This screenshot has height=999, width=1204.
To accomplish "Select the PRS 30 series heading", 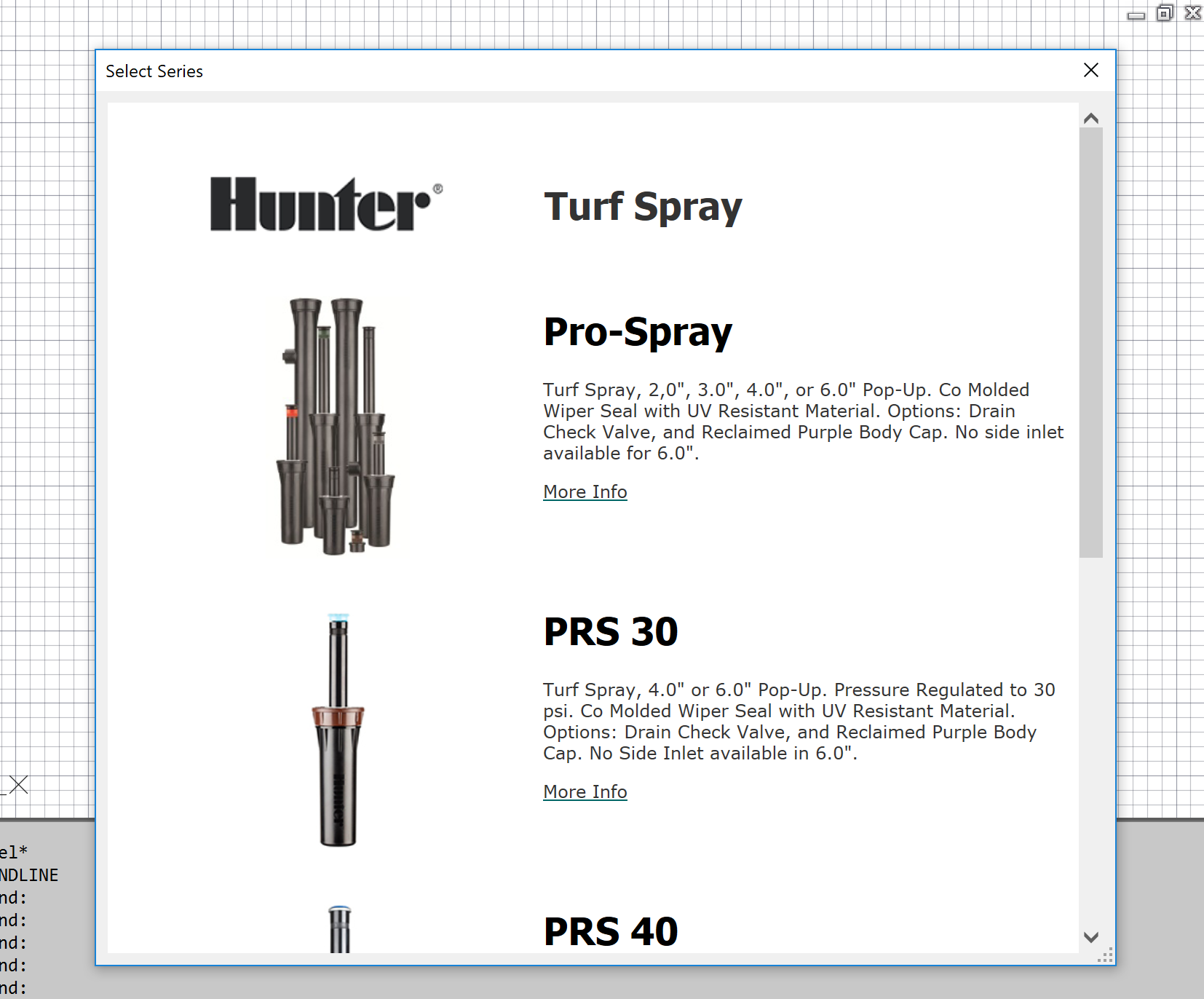I will click(611, 631).
